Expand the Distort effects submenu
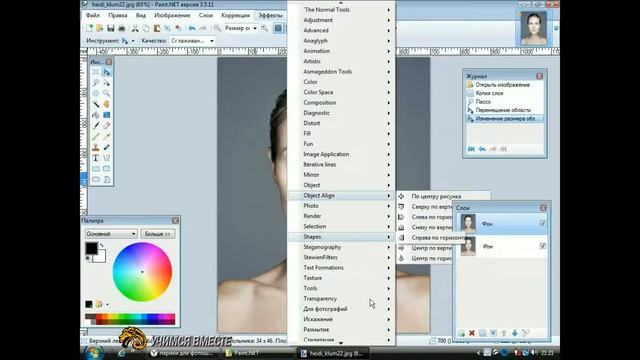640x360 pixels. tap(341, 123)
